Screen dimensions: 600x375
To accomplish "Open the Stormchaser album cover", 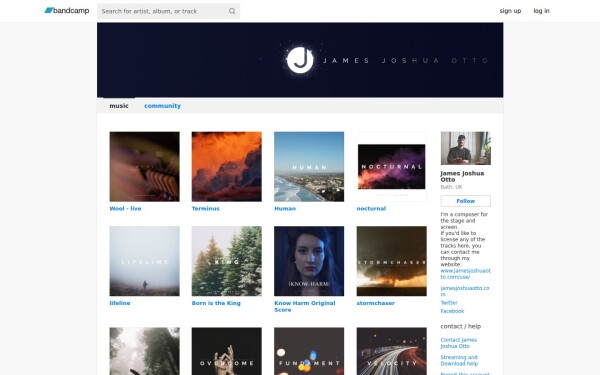I will [391, 261].
